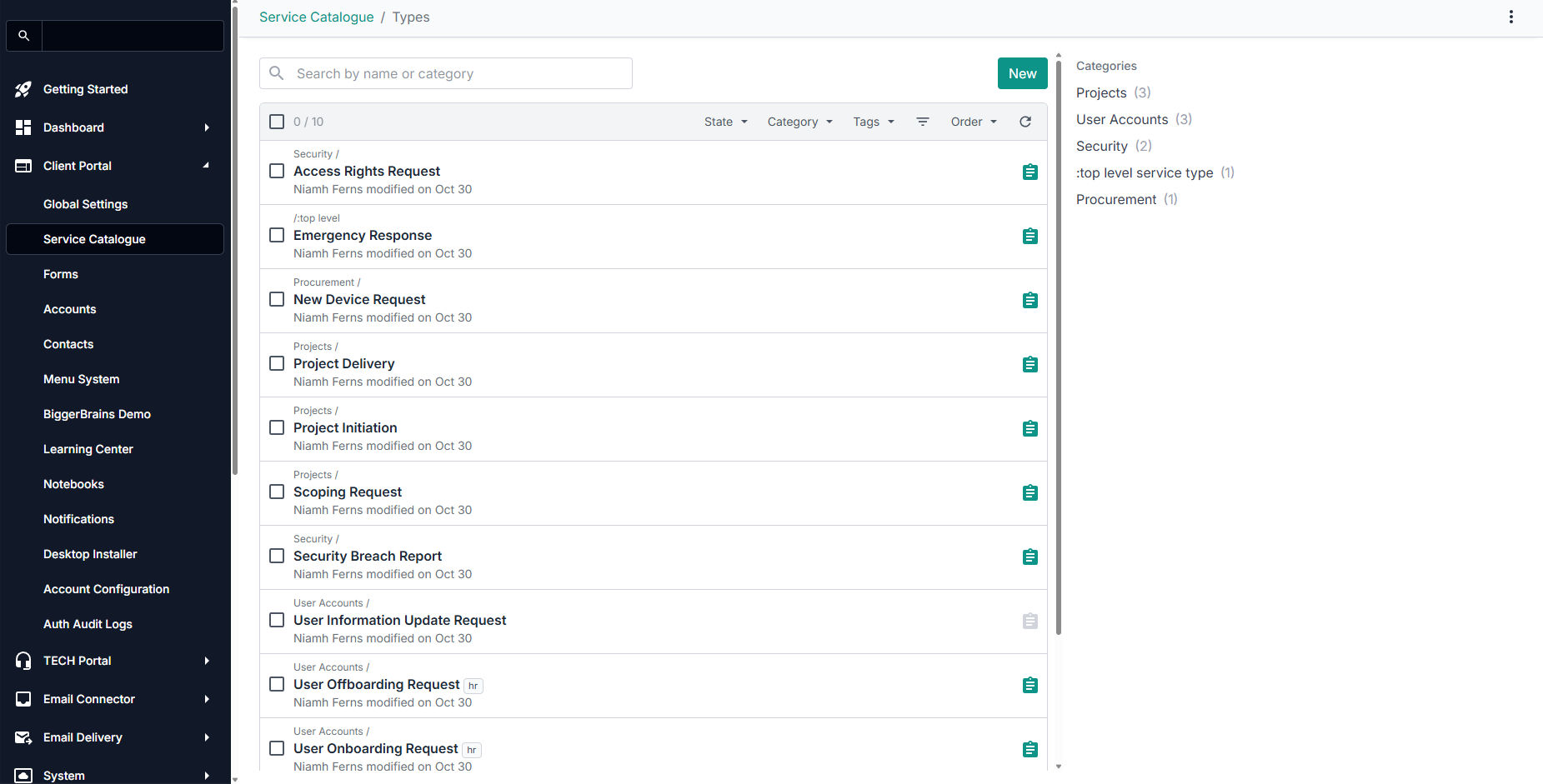Open the Category filter dropdown
Image resolution: width=1543 pixels, height=784 pixels.
click(x=800, y=122)
